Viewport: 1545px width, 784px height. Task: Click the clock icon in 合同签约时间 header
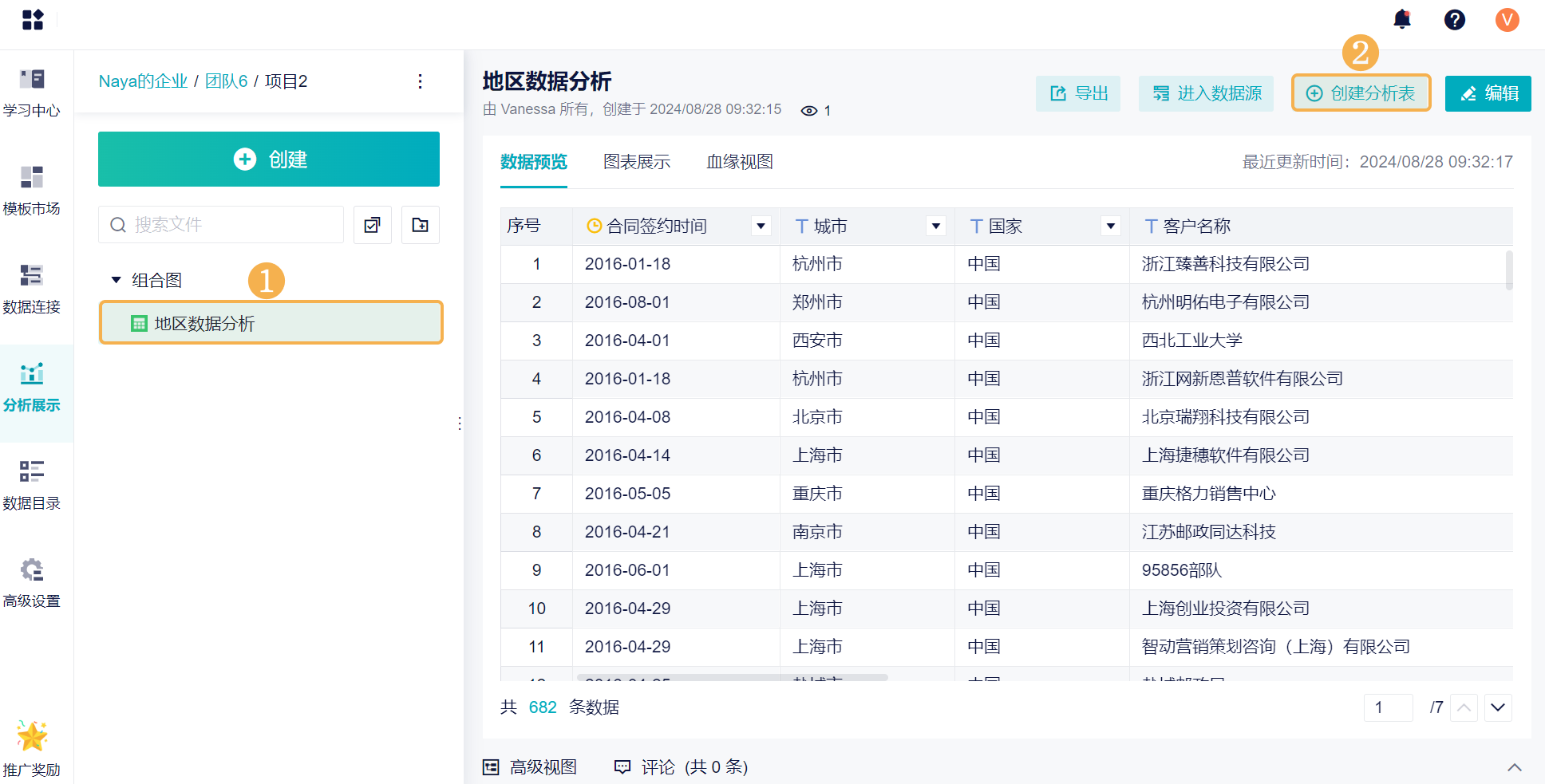click(594, 226)
